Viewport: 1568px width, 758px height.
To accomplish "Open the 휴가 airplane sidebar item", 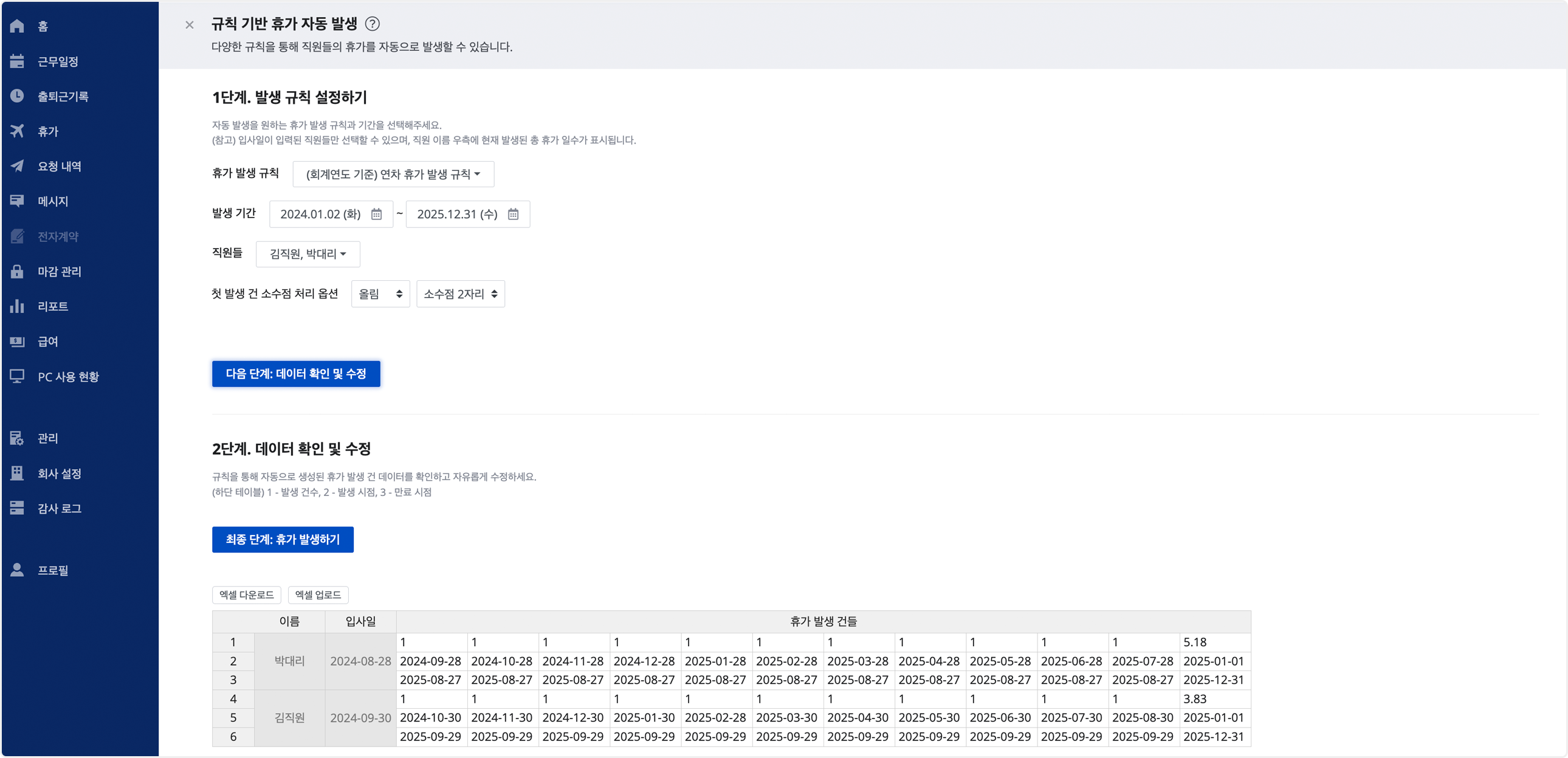I will pyautogui.click(x=47, y=131).
